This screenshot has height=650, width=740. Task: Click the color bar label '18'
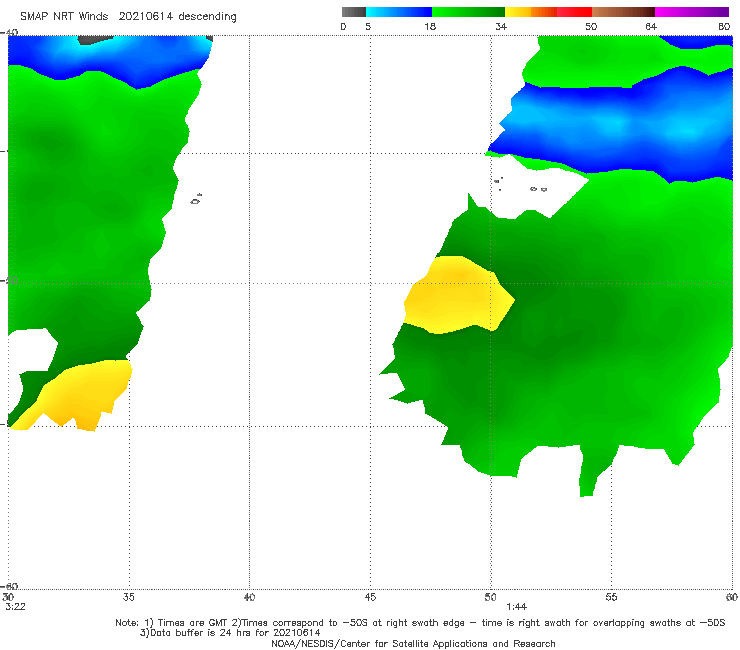pos(430,27)
